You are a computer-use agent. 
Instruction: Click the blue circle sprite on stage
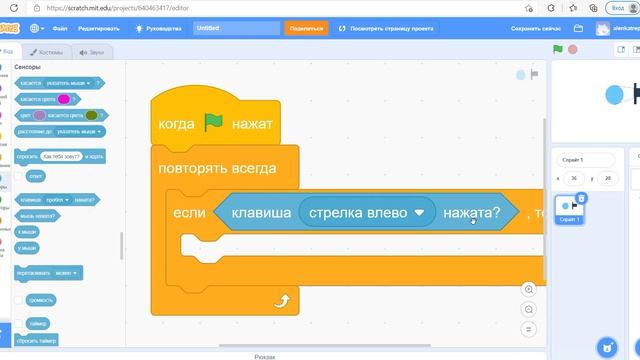[x=614, y=95]
